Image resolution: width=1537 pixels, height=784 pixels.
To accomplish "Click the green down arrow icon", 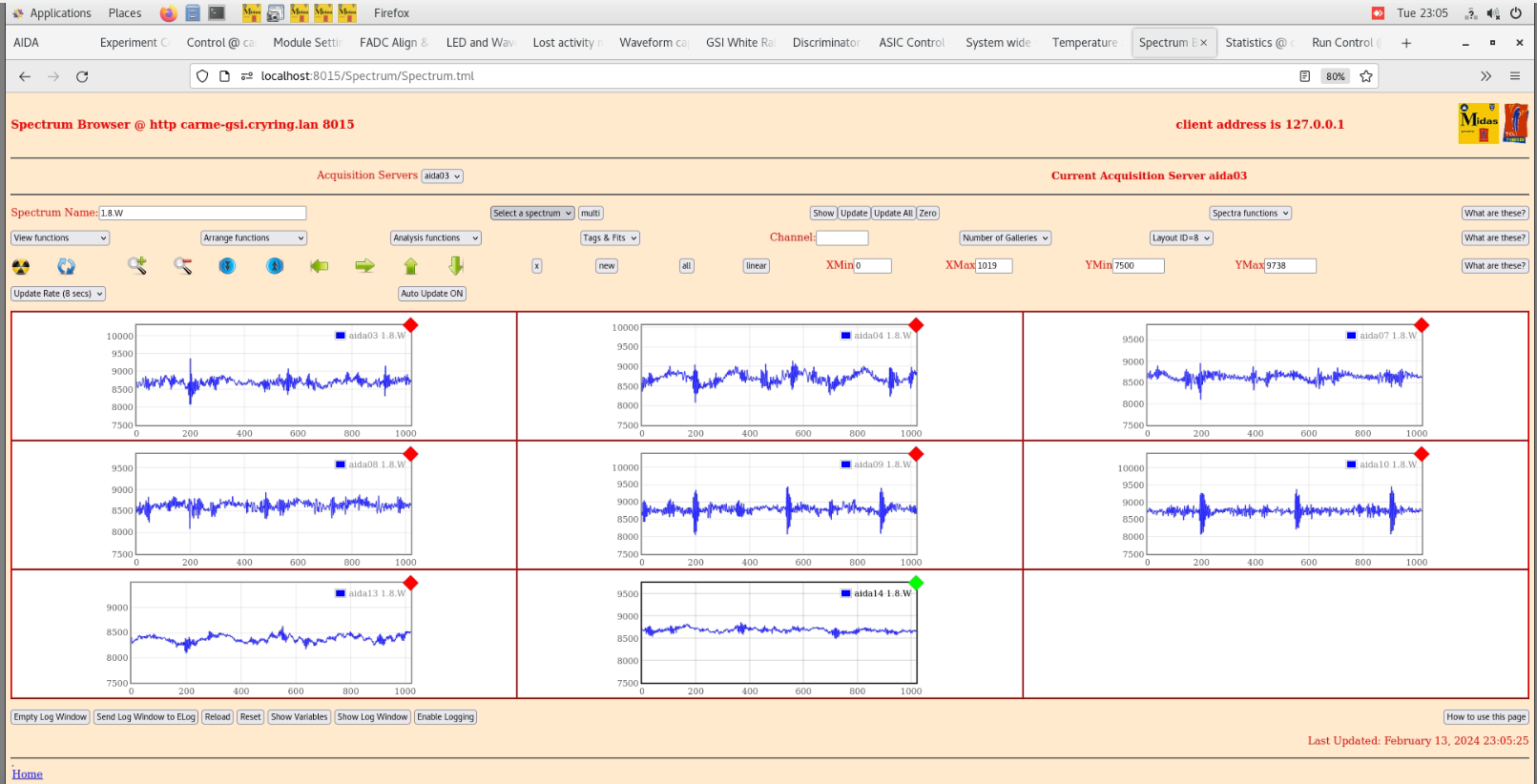I will pos(456,265).
